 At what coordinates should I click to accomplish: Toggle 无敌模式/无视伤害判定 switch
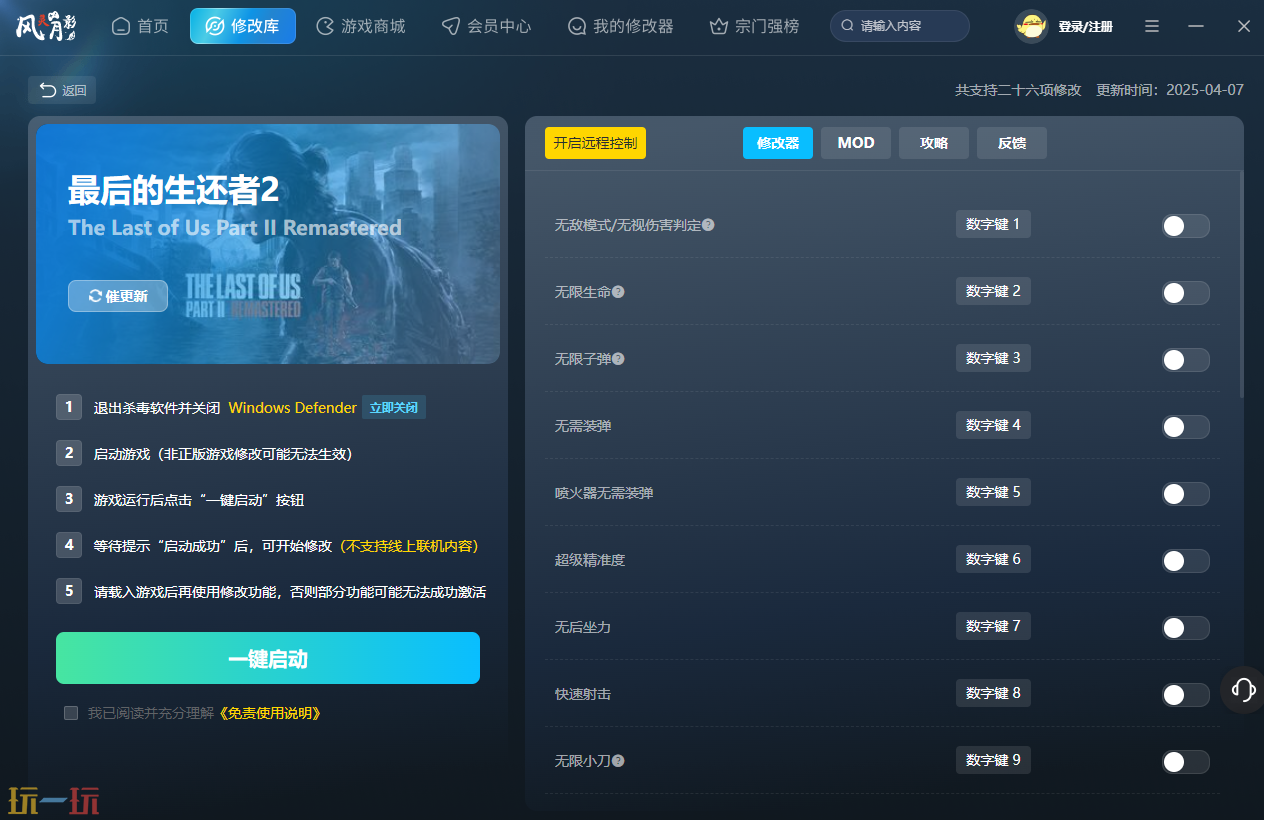1185,226
